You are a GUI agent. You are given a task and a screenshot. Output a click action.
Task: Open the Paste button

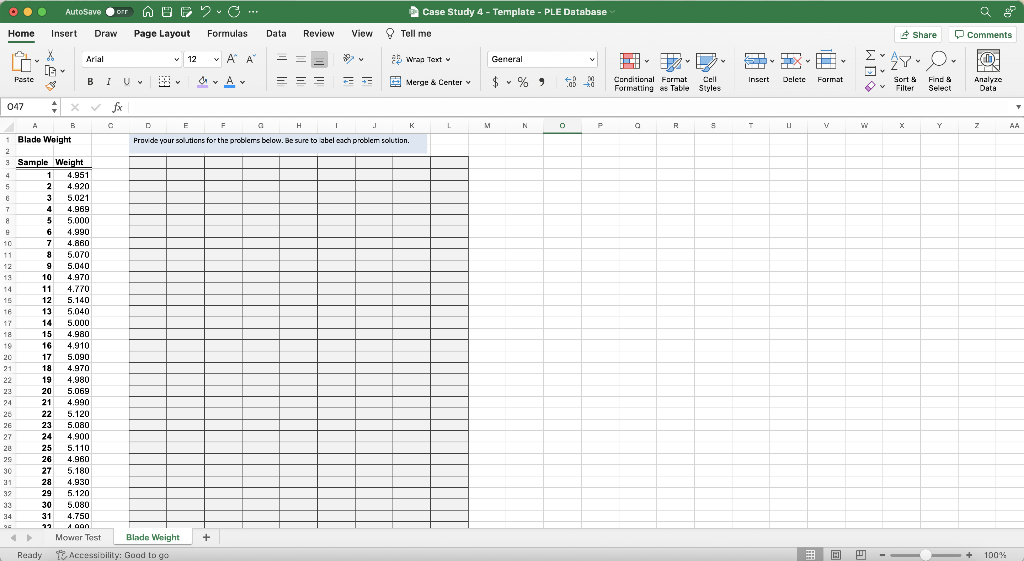[24, 67]
